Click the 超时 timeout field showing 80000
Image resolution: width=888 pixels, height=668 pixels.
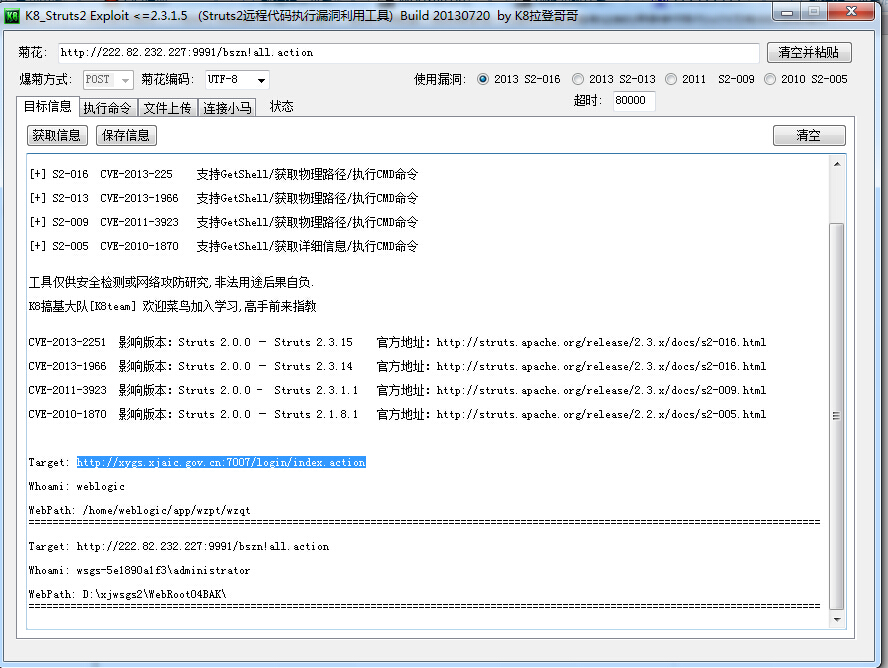[634, 101]
